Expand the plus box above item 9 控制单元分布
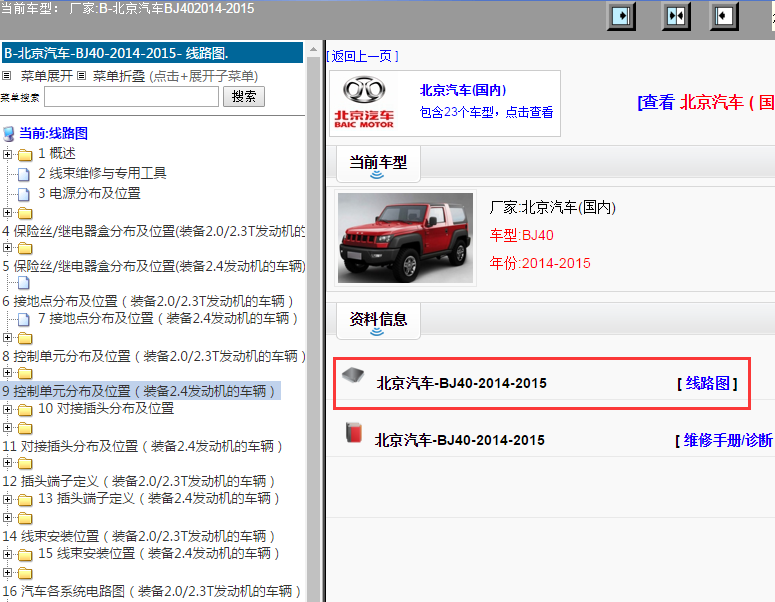775x602 pixels. (x=7, y=372)
